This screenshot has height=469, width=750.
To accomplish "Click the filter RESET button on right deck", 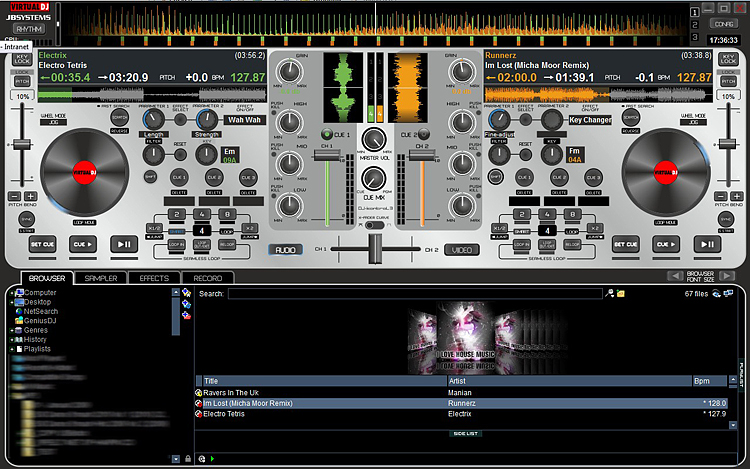I will [526, 154].
